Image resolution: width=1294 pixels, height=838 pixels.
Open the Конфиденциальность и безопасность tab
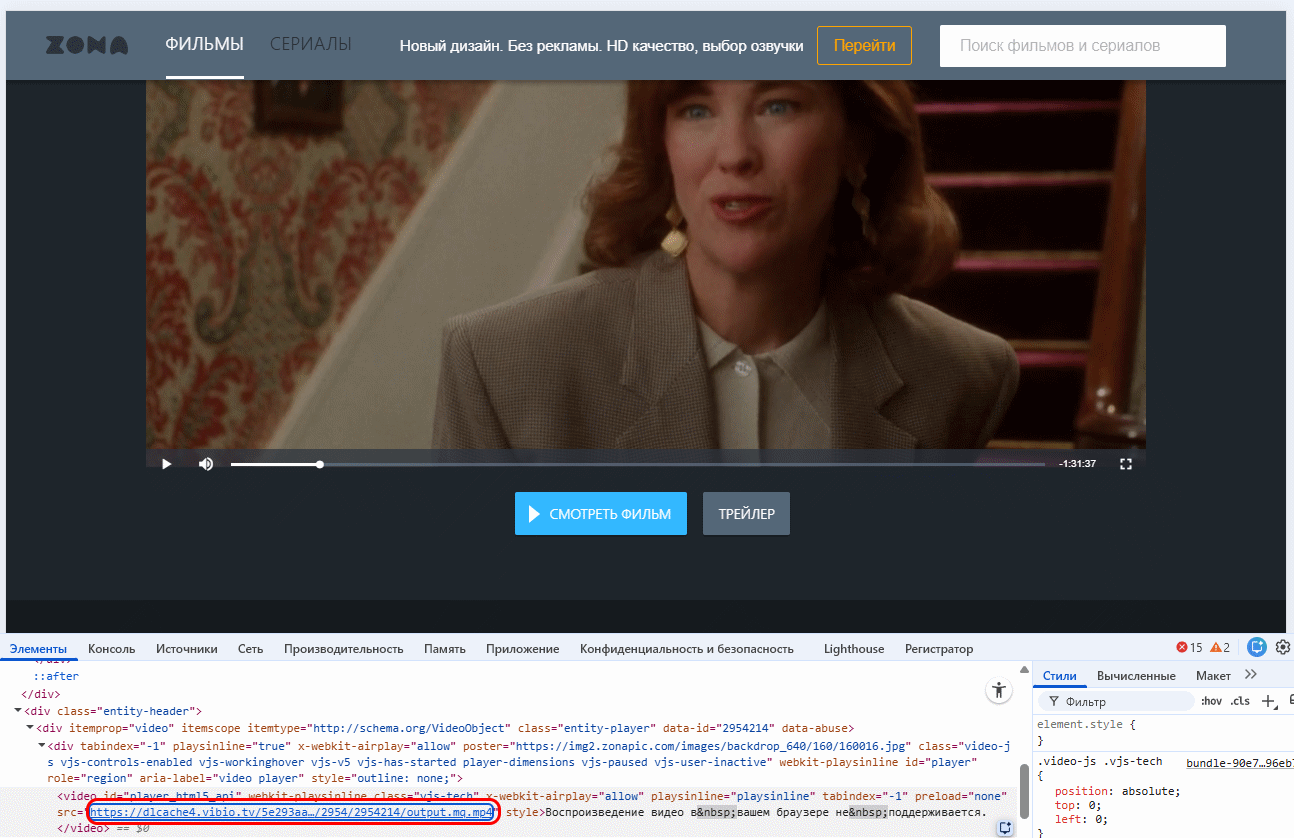point(687,649)
